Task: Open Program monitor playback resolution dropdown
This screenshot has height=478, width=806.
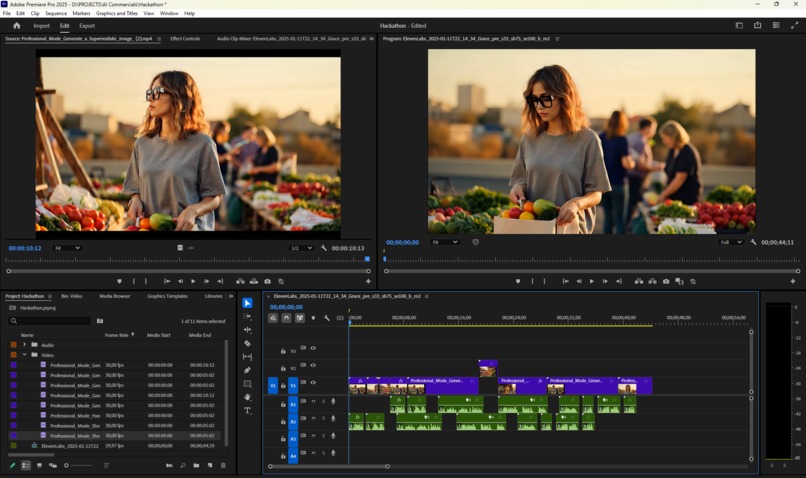Action: click(x=731, y=242)
